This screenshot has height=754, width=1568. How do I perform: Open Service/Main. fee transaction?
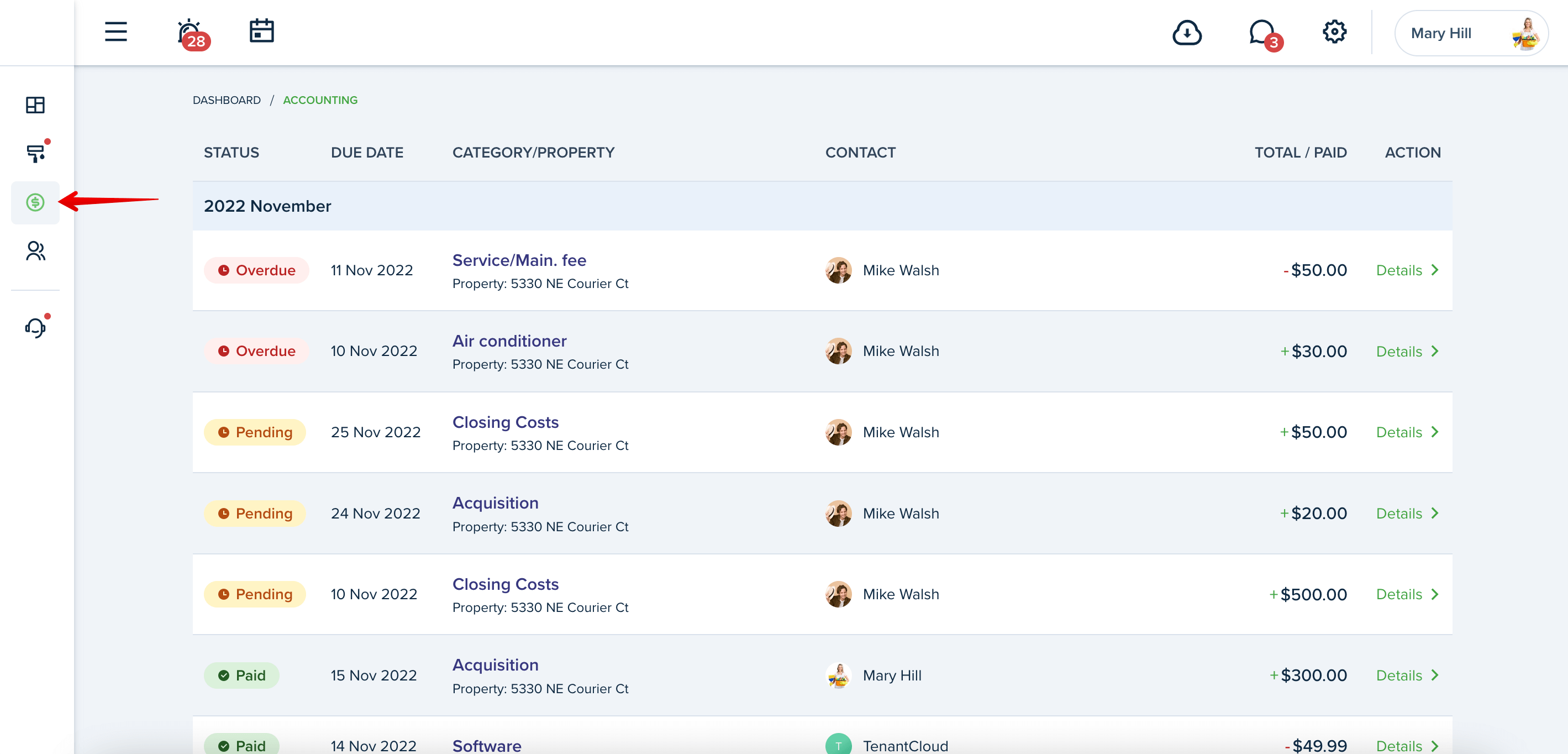click(519, 260)
